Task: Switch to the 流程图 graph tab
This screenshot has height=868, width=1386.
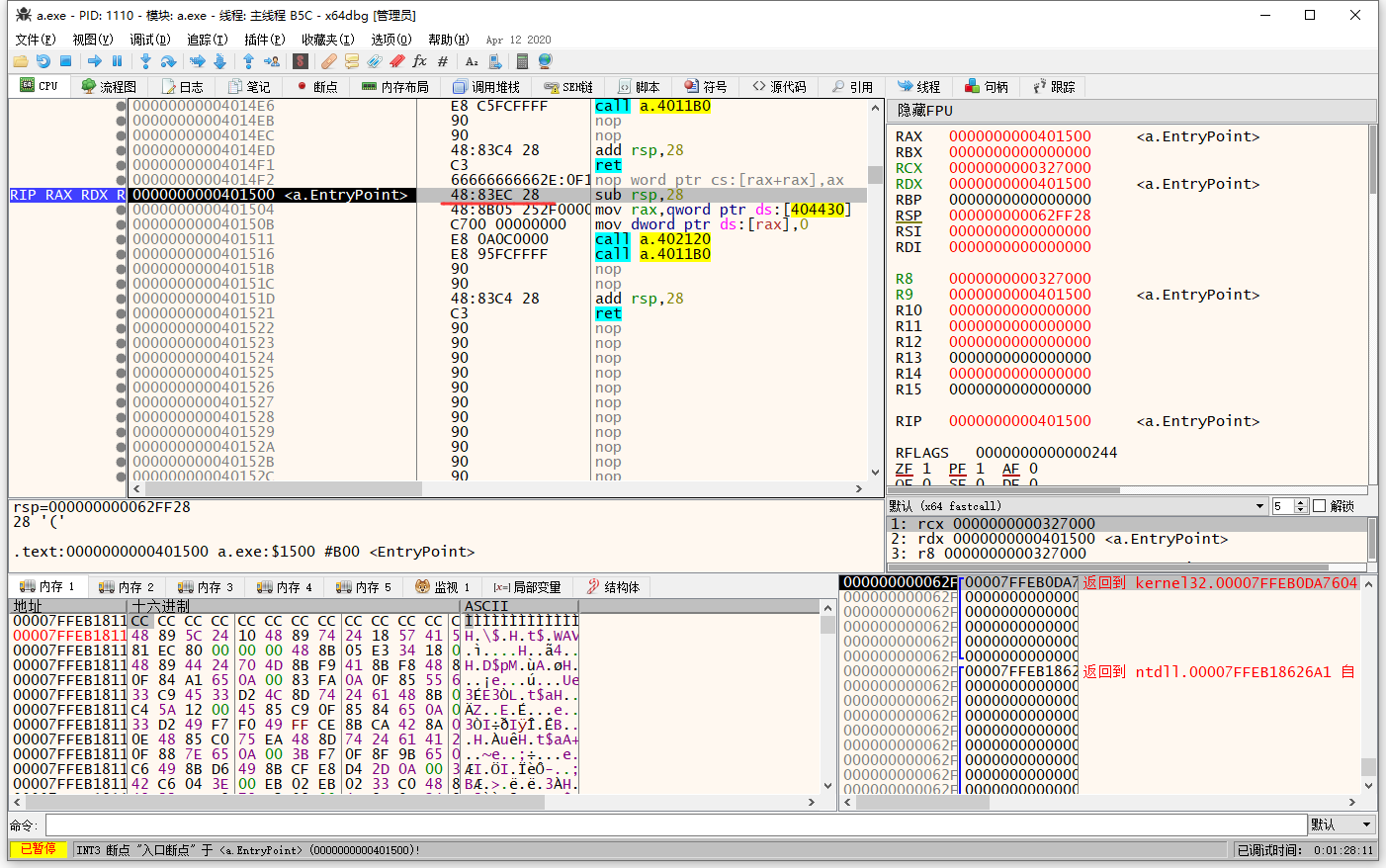Action: (109, 87)
